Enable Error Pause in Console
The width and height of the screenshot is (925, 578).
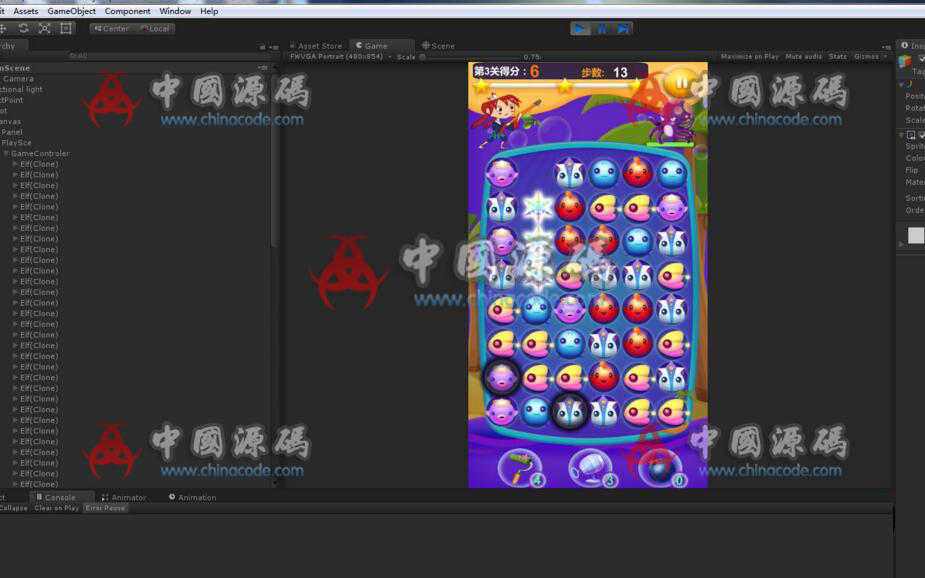click(105, 508)
